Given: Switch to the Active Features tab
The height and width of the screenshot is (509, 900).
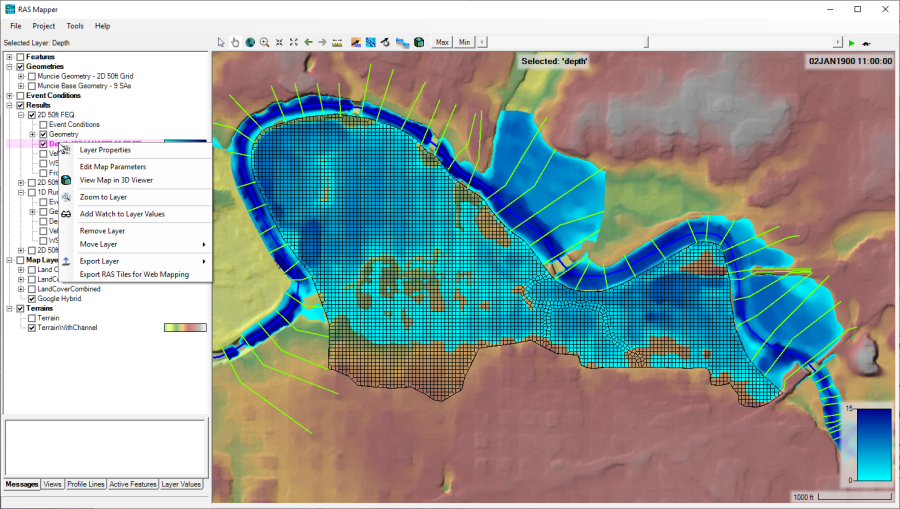Looking at the screenshot, I should click(x=133, y=484).
